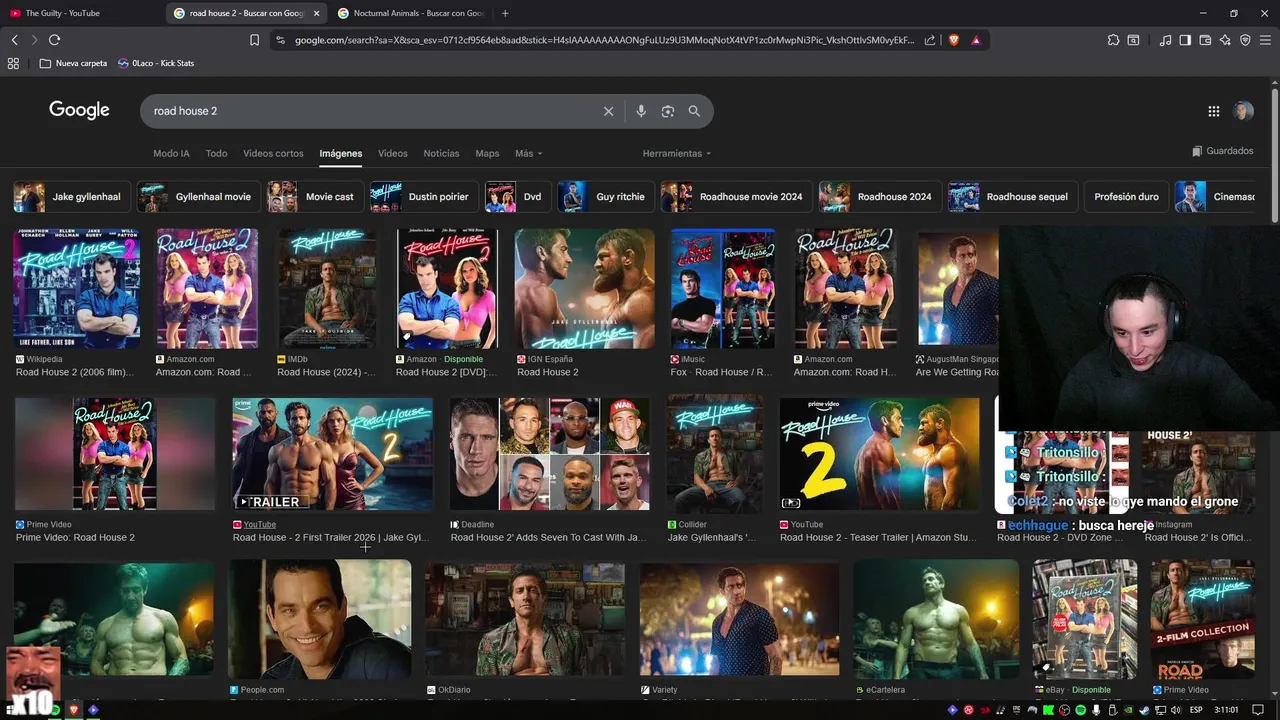This screenshot has height=720, width=1280.
Task: Click the magnifier search button
Action: point(694,111)
